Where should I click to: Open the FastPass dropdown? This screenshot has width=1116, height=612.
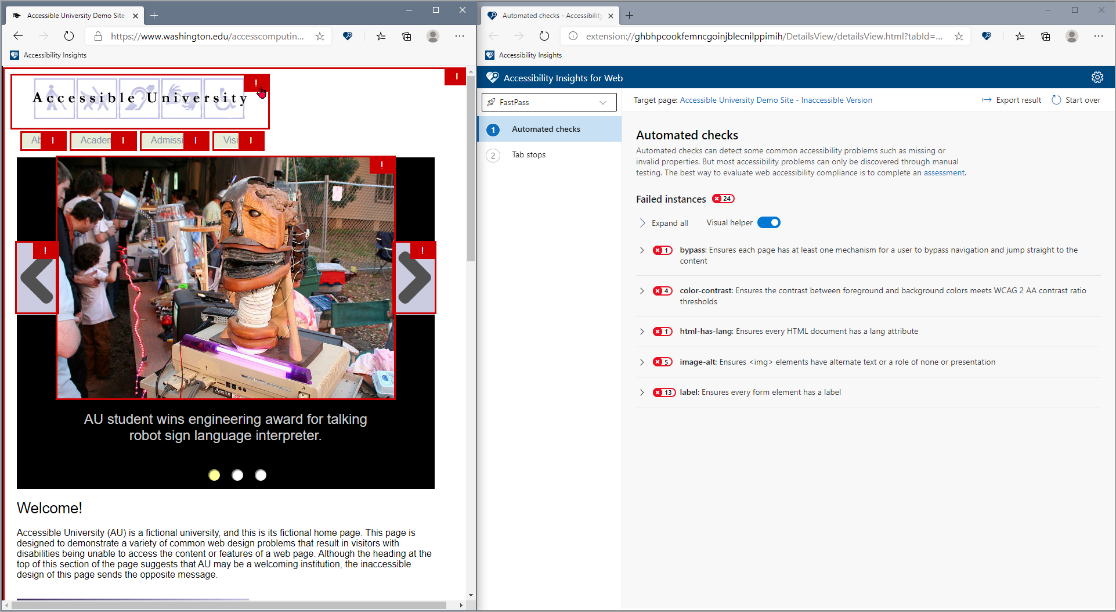coord(548,102)
